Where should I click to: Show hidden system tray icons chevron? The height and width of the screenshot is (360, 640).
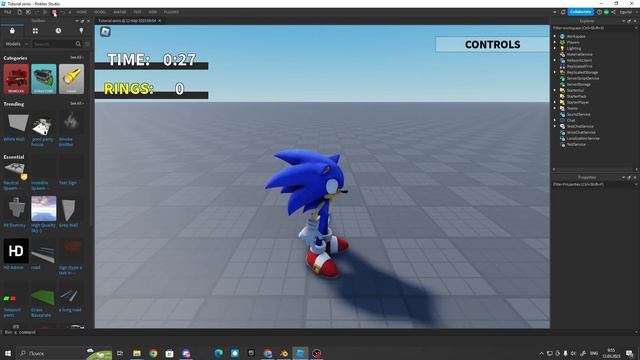click(x=541, y=353)
